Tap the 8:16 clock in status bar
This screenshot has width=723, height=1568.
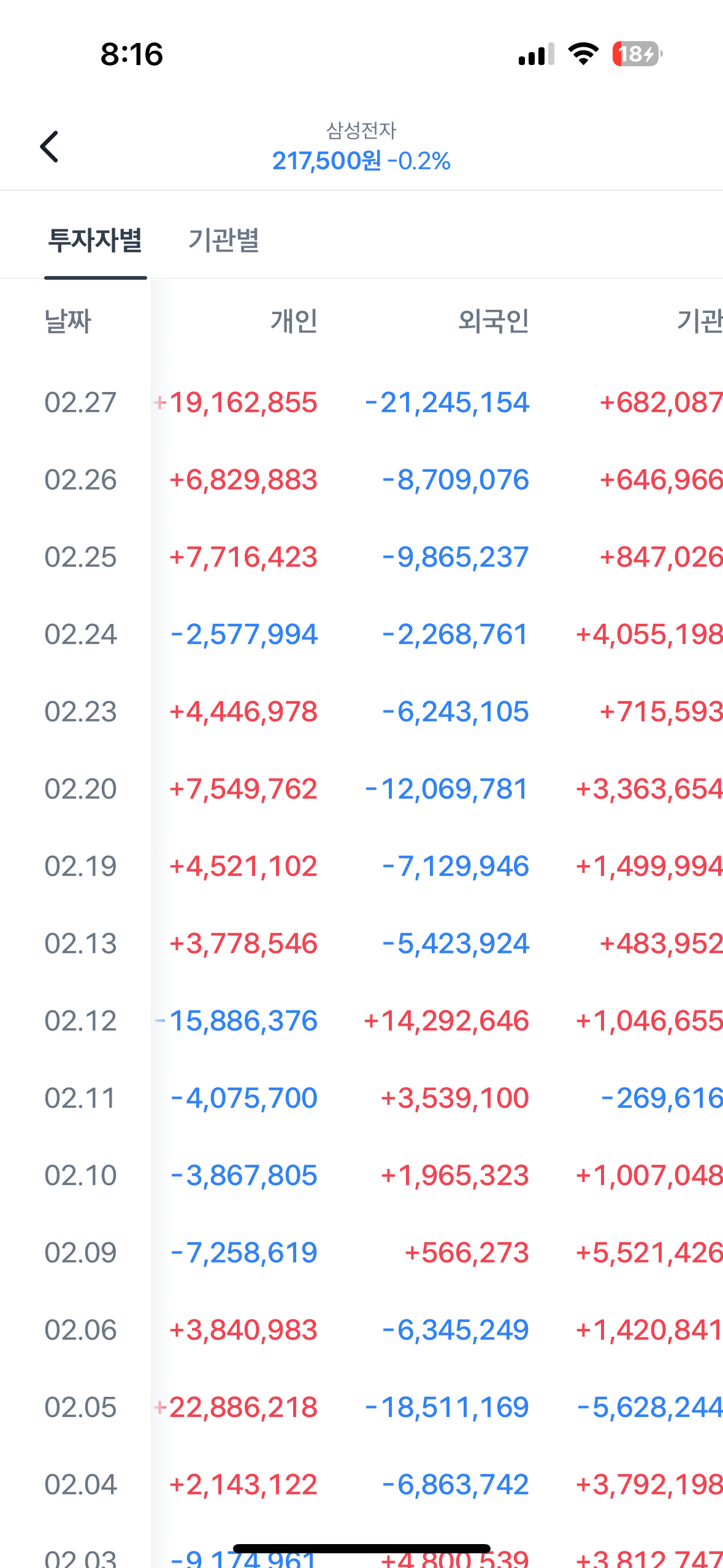coord(132,54)
